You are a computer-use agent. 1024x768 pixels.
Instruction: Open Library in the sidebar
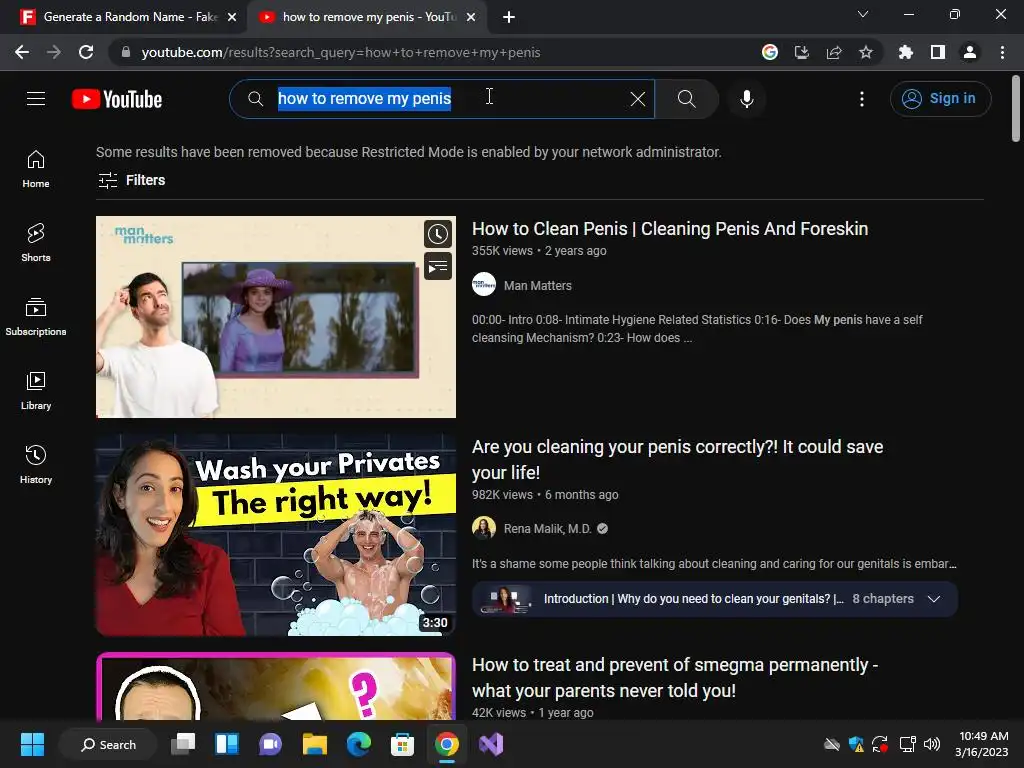[36, 391]
